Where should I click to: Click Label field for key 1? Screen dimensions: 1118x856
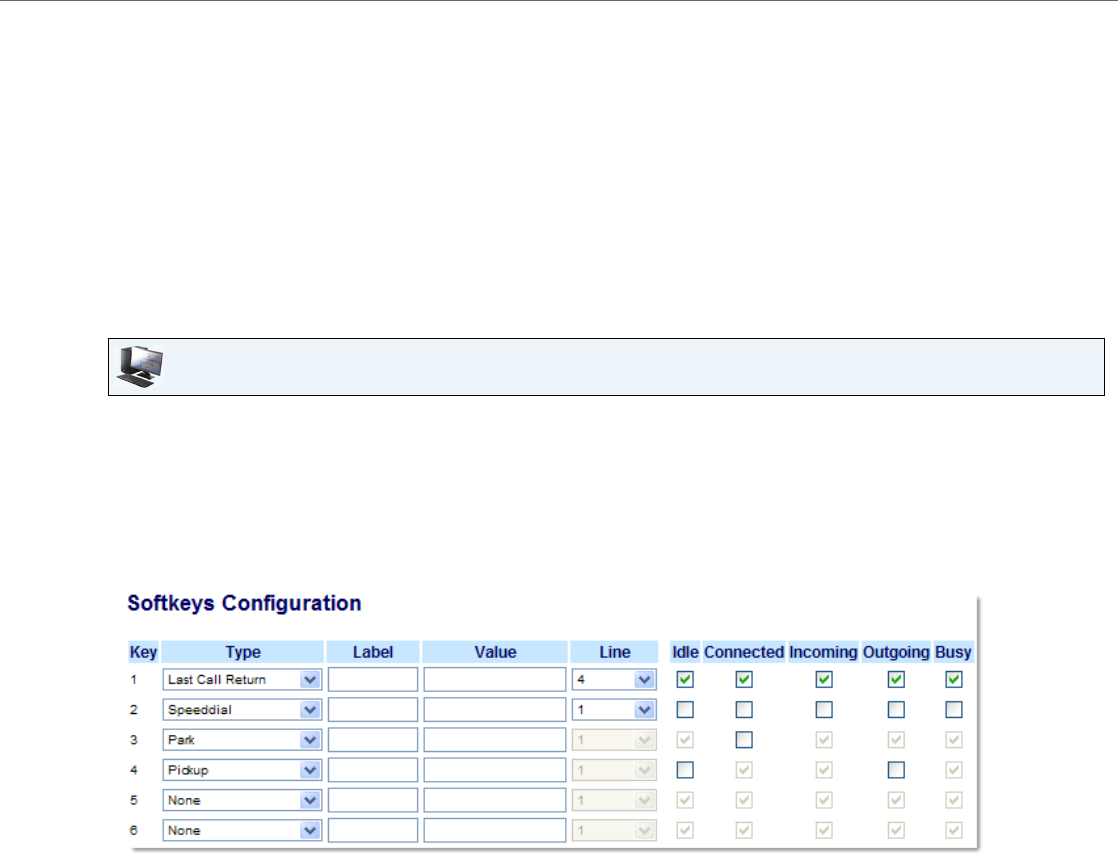pyautogui.click(x=373, y=680)
